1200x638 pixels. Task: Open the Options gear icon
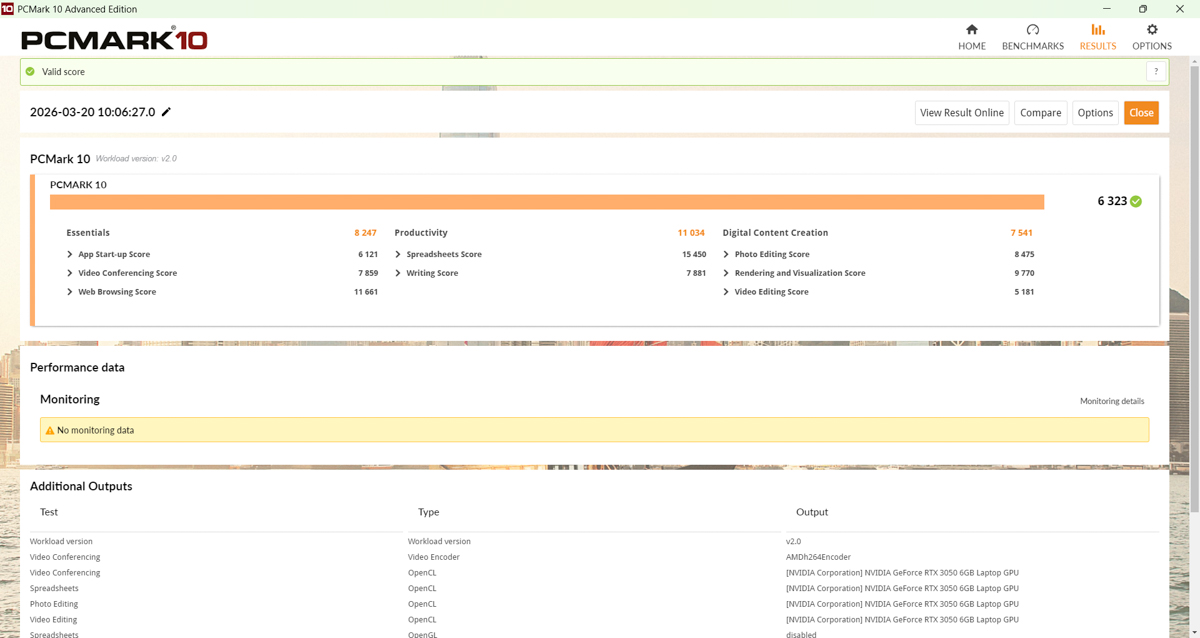pos(1151,30)
